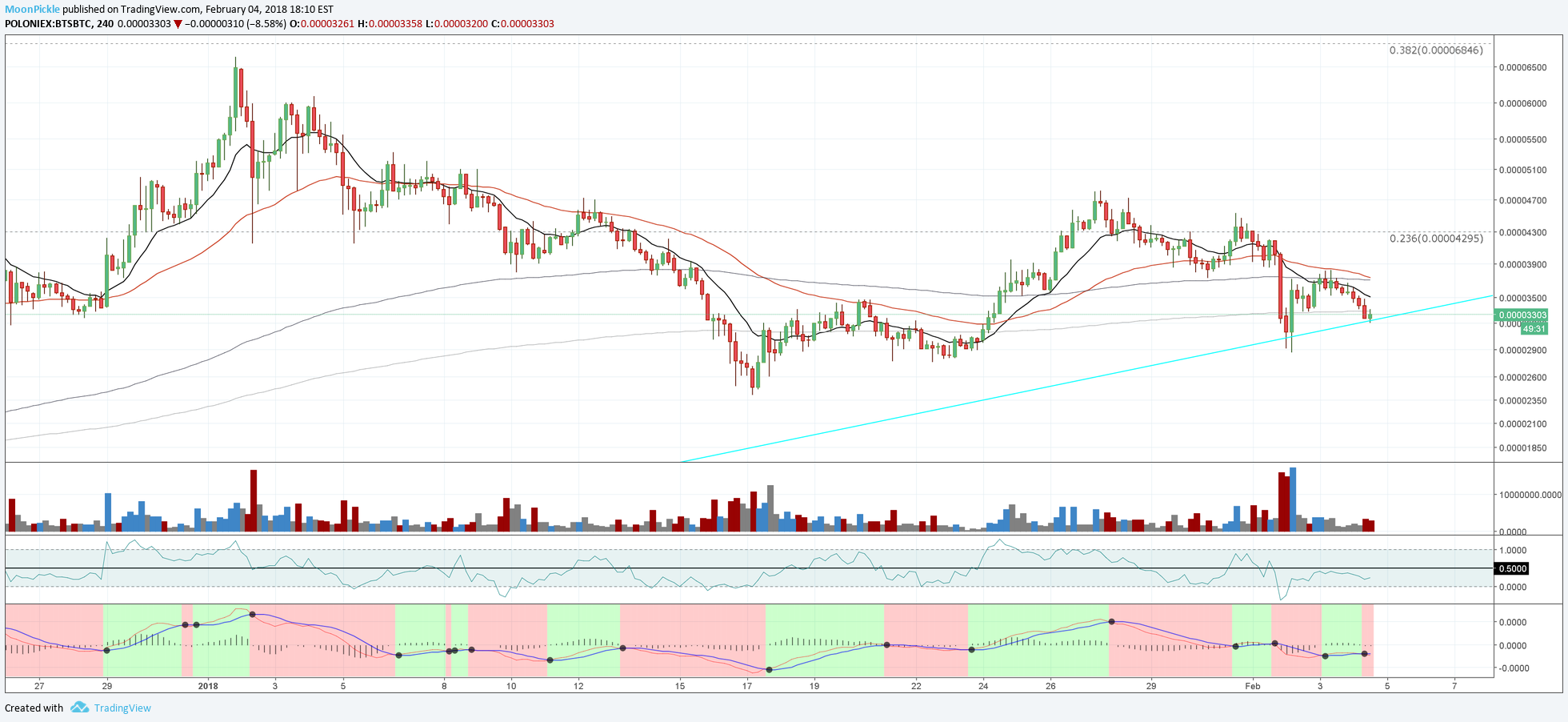The image size is (1568, 722).
Task: Click the 15 label on the date axis
Action: 680,686
